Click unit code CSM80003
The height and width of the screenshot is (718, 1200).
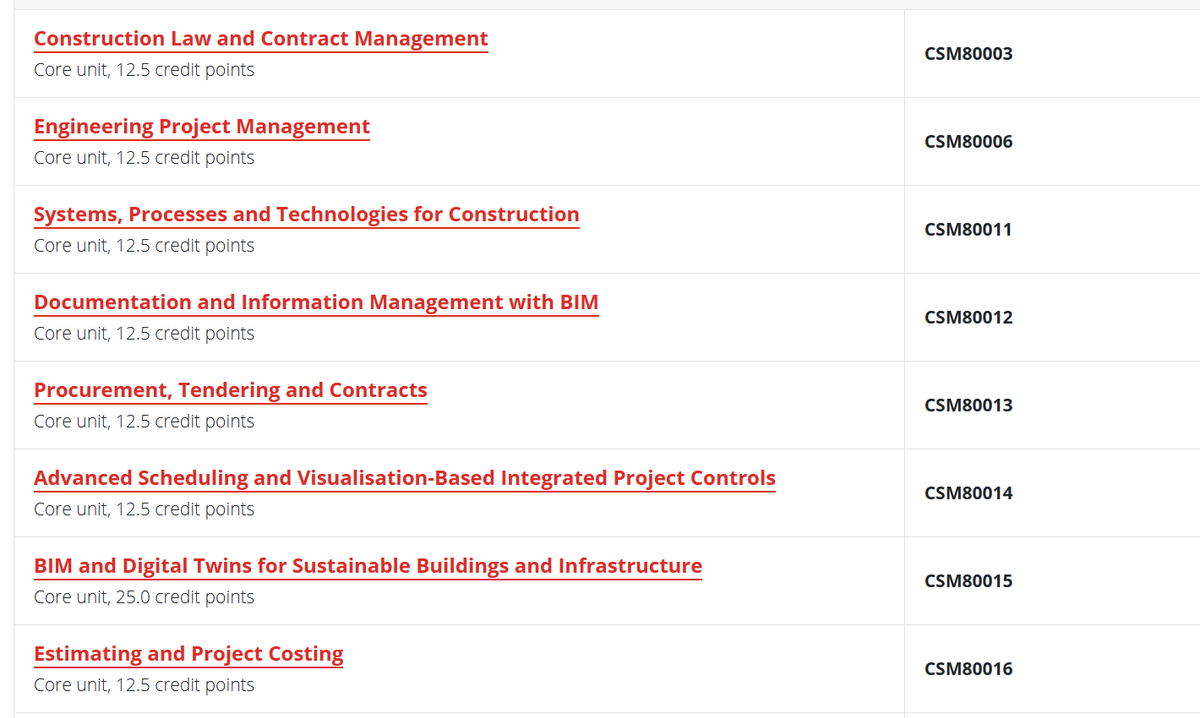point(968,54)
